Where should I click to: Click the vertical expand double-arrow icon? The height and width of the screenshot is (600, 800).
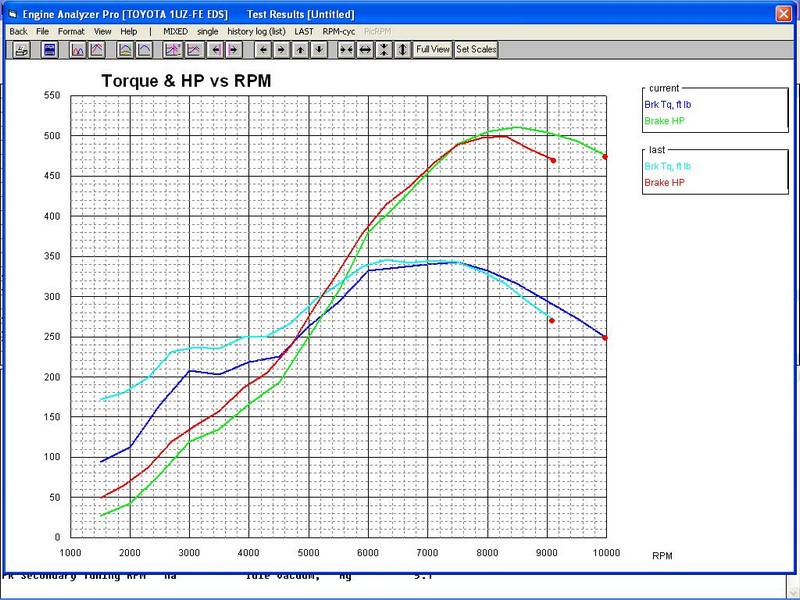403,49
